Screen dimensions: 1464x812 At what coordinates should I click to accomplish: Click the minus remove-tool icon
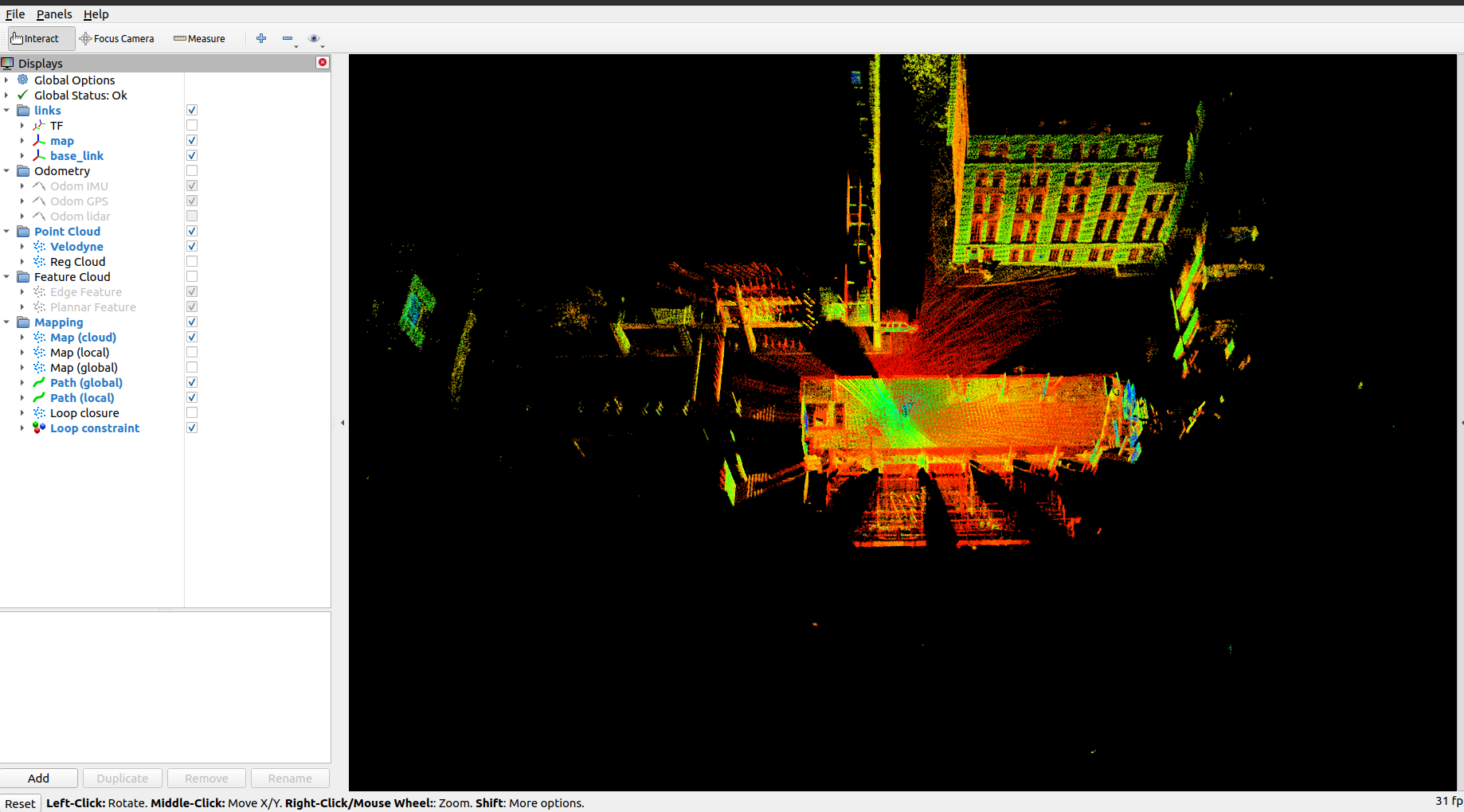tap(288, 38)
